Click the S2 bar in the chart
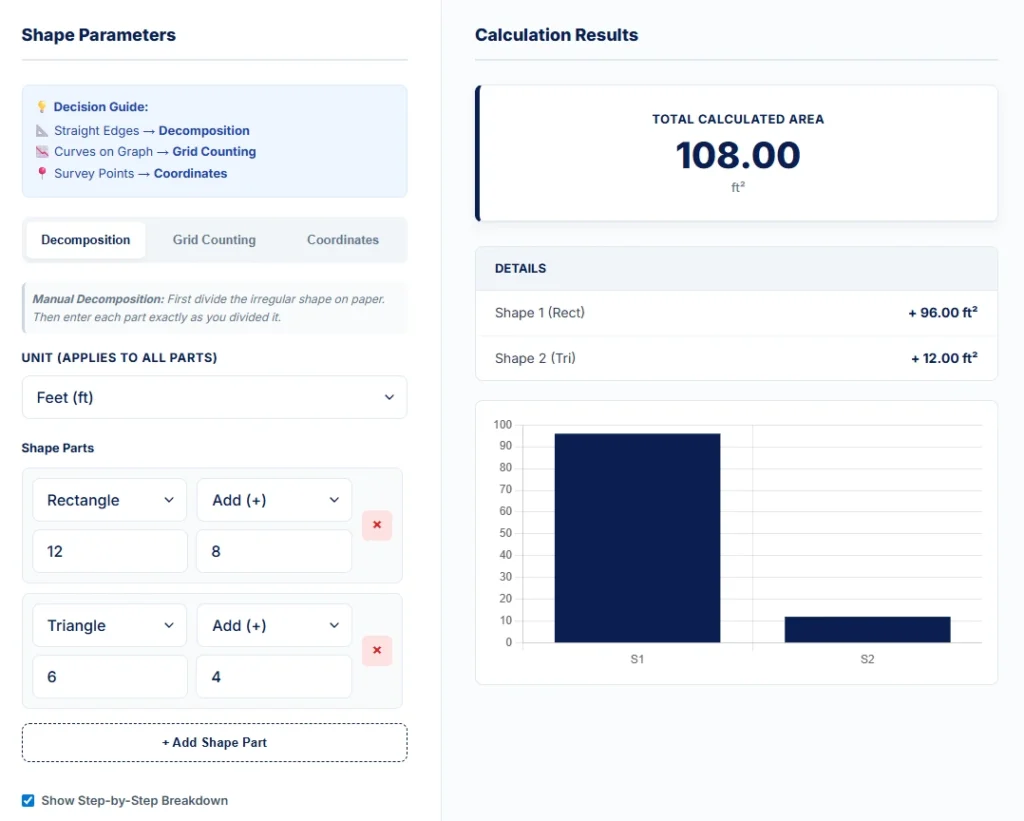The image size is (1024, 821). [x=867, y=629]
